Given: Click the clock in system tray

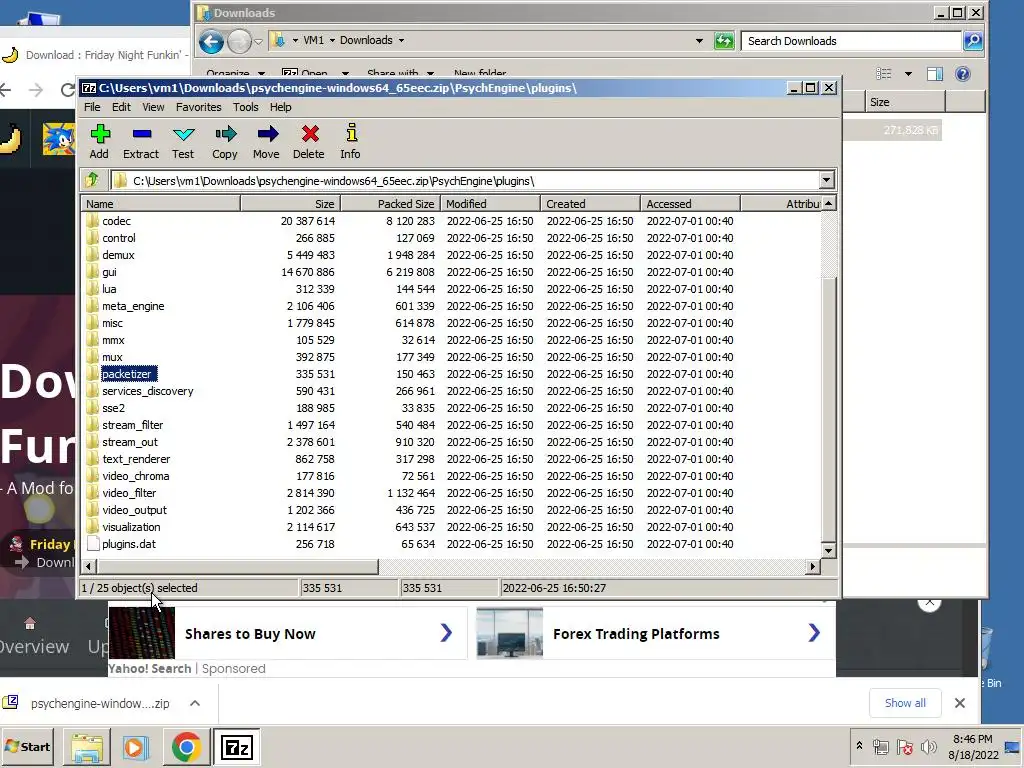Looking at the screenshot, I should [973, 746].
